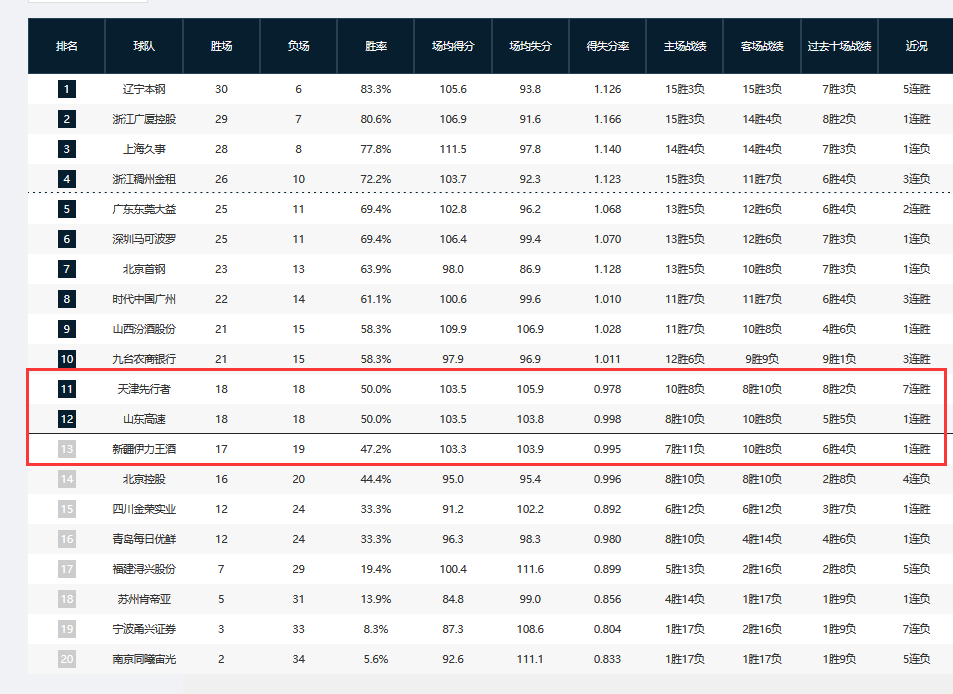Select team 深圳马可波罗

pos(144,239)
